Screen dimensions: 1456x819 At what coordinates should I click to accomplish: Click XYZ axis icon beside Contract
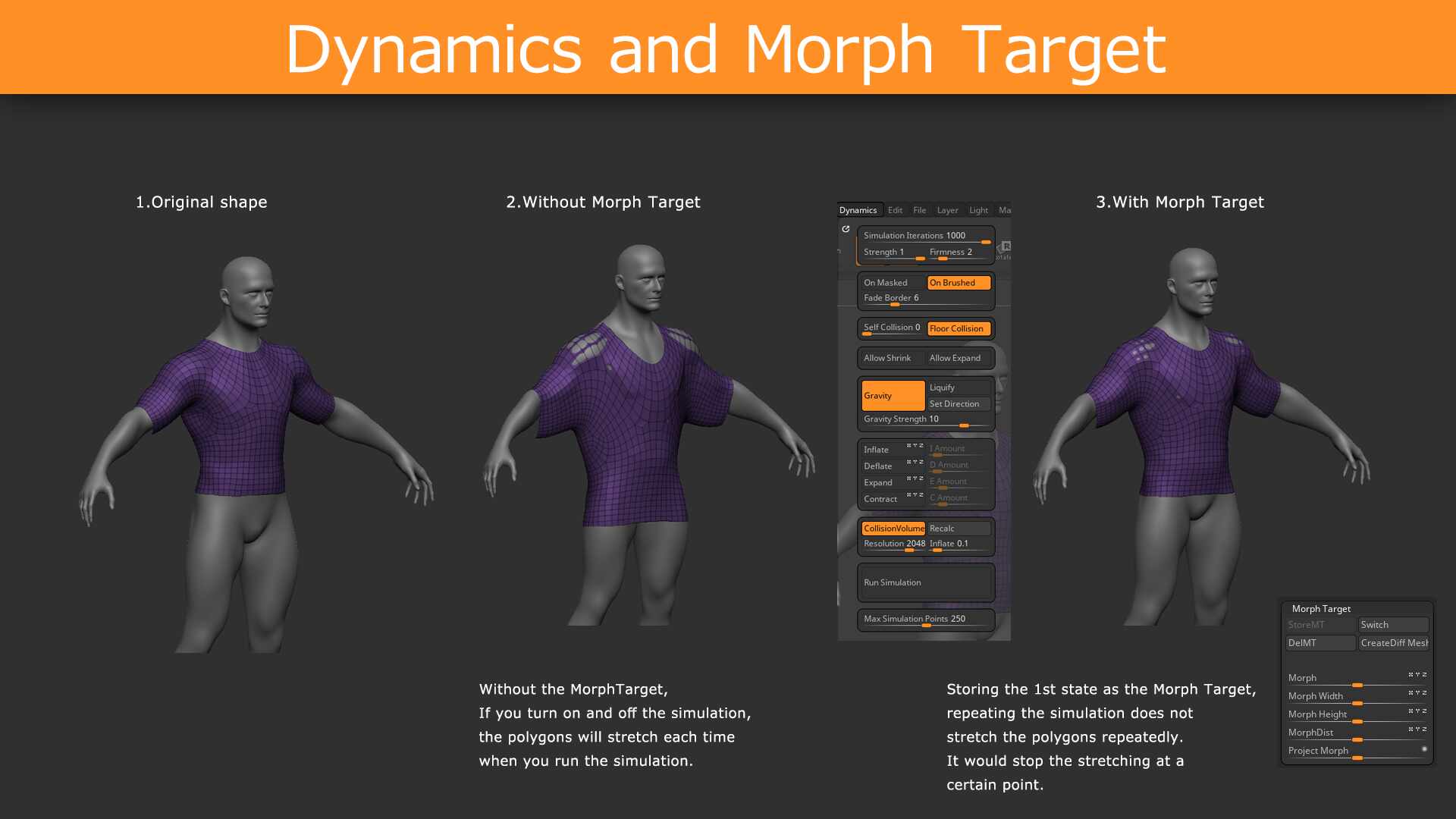[x=915, y=495]
